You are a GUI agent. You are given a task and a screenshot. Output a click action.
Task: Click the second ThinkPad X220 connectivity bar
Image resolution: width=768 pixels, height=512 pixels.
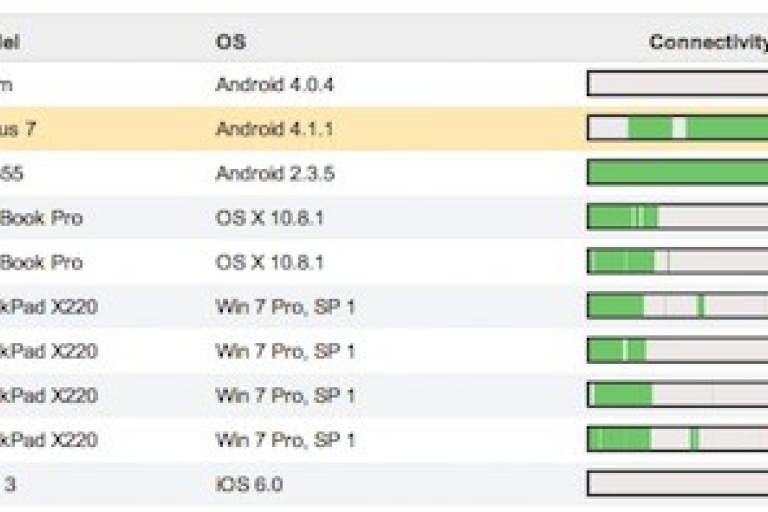[x=677, y=350]
